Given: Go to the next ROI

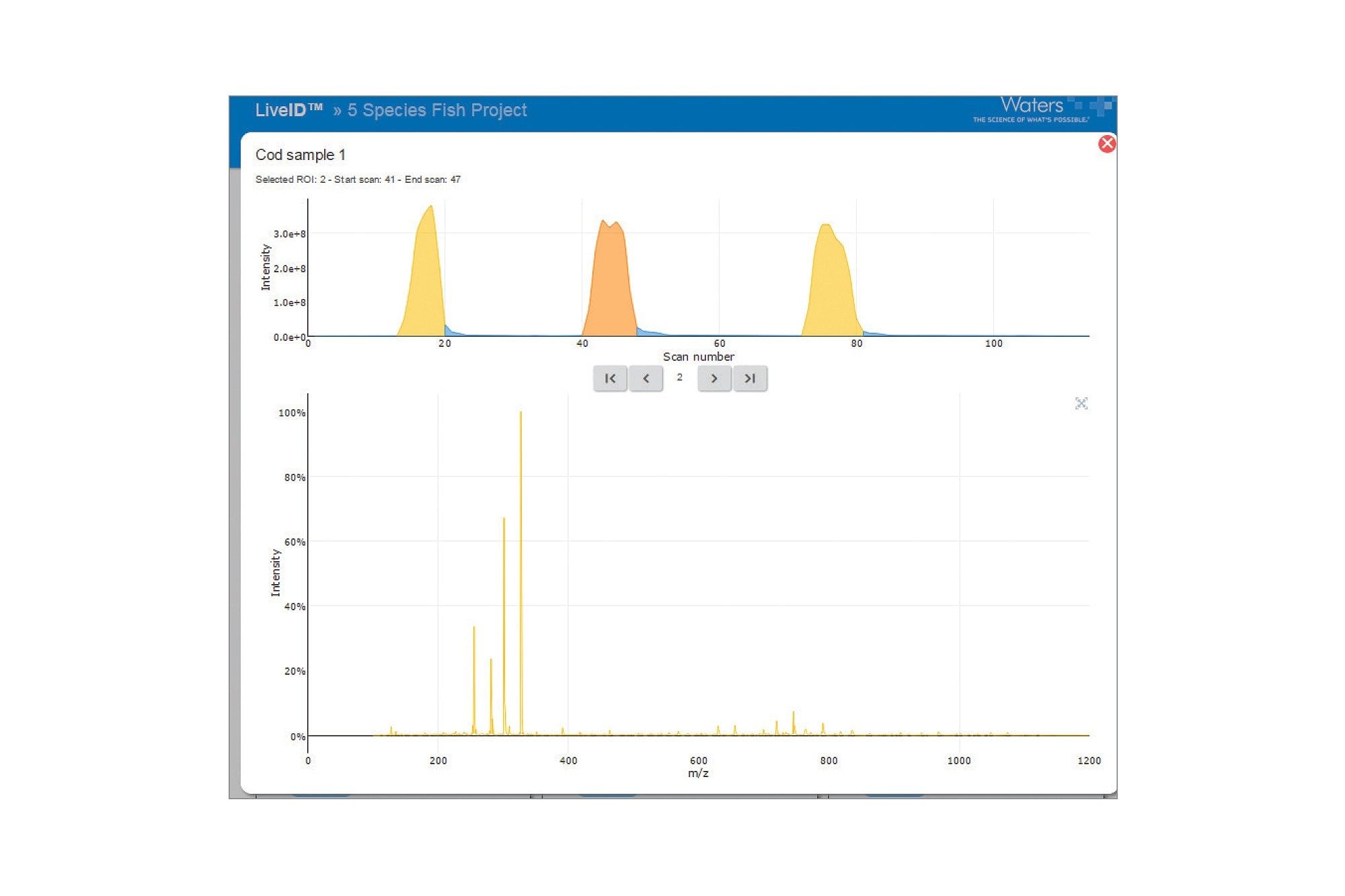Looking at the screenshot, I should (714, 378).
